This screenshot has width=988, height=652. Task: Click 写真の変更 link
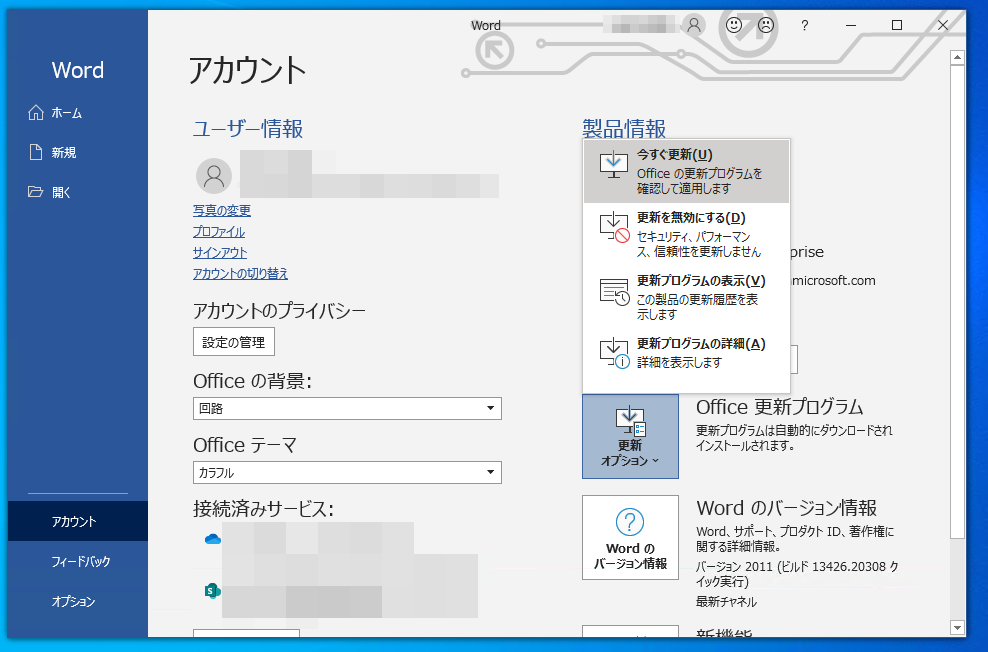[222, 210]
